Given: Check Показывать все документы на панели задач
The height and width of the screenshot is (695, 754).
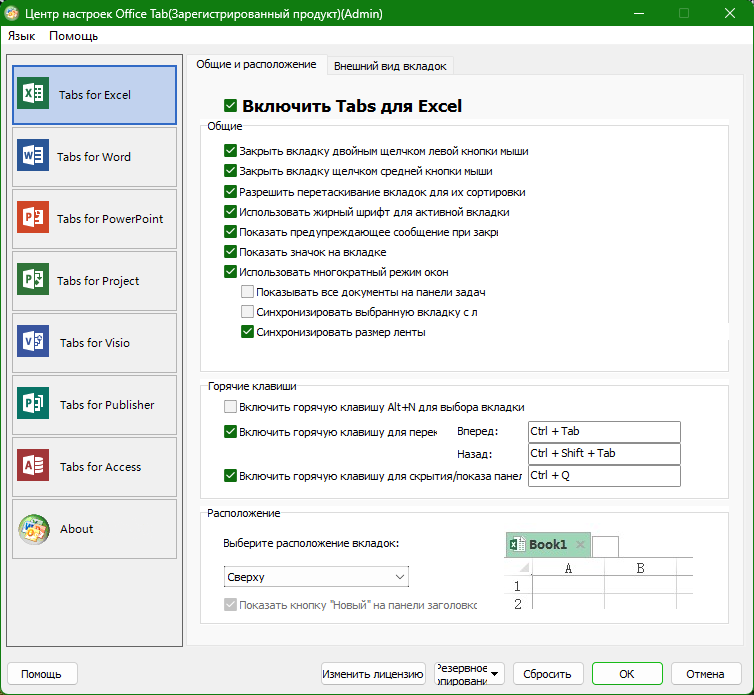Looking at the screenshot, I should pyautogui.click(x=247, y=291).
